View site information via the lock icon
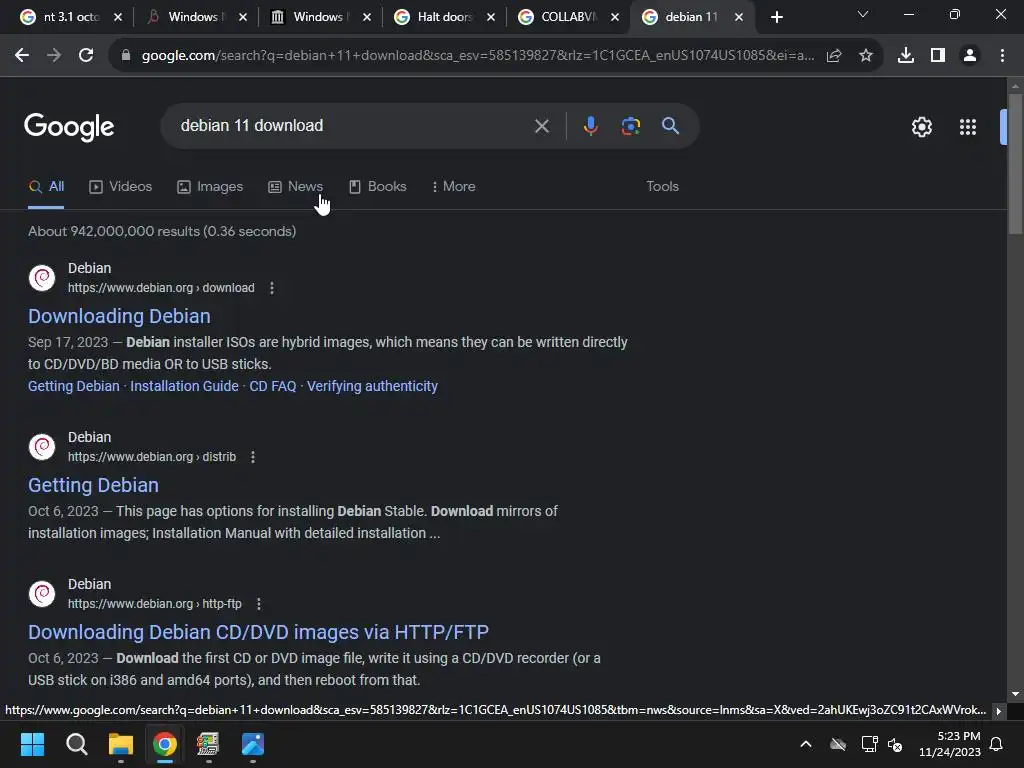 point(126,56)
